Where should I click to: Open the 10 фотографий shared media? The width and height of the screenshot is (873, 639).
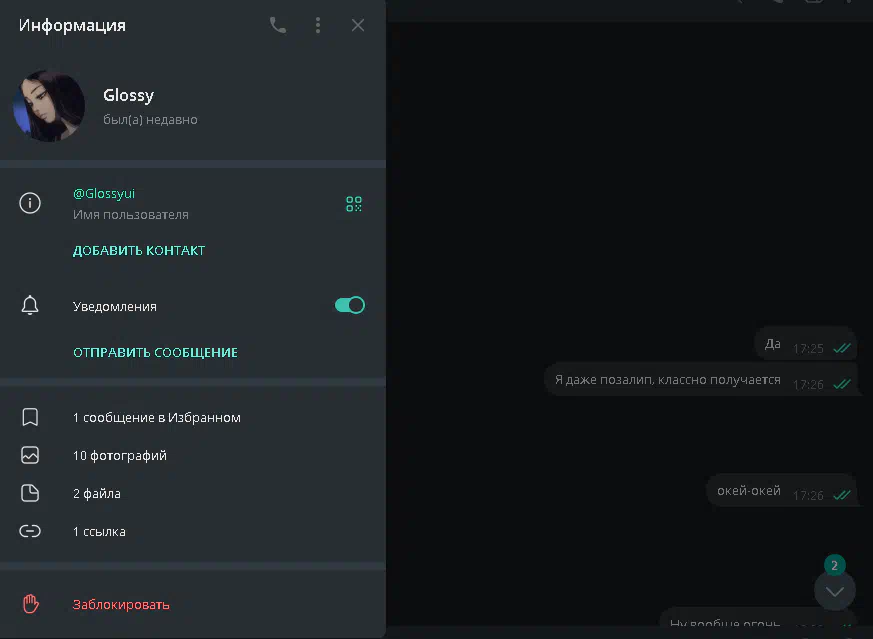[120, 455]
